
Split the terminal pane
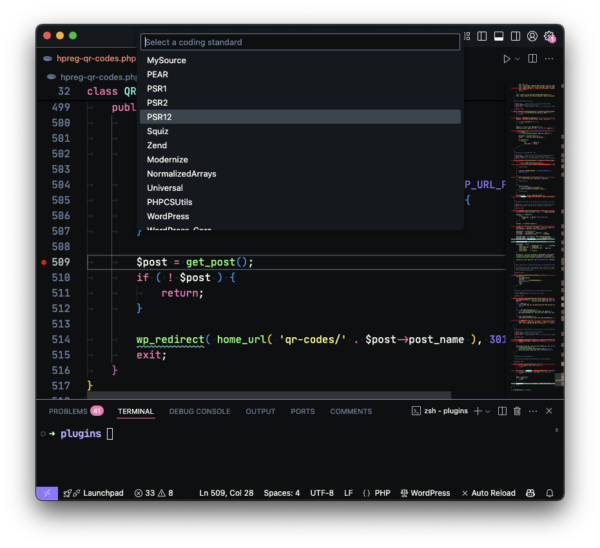502,411
